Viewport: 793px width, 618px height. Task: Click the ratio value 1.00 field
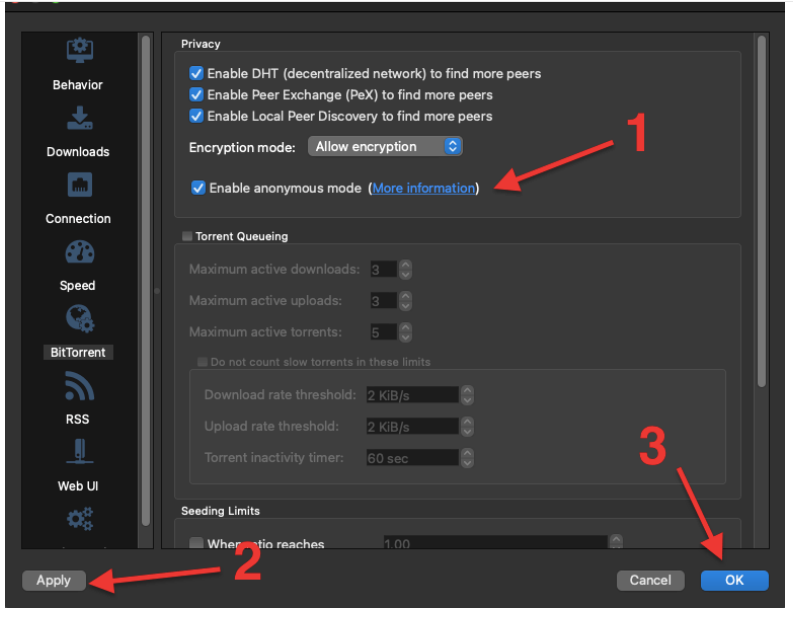[x=496, y=542]
